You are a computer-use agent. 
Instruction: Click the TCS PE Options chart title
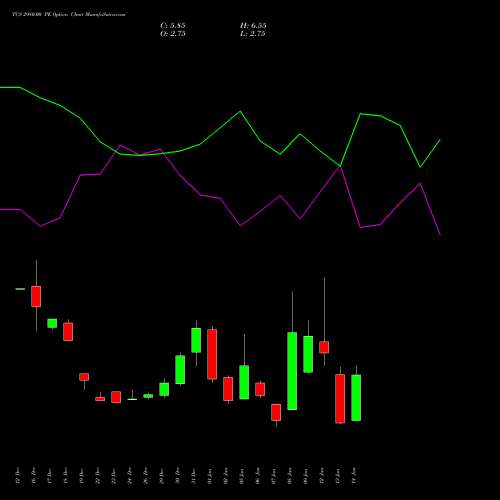click(69, 15)
